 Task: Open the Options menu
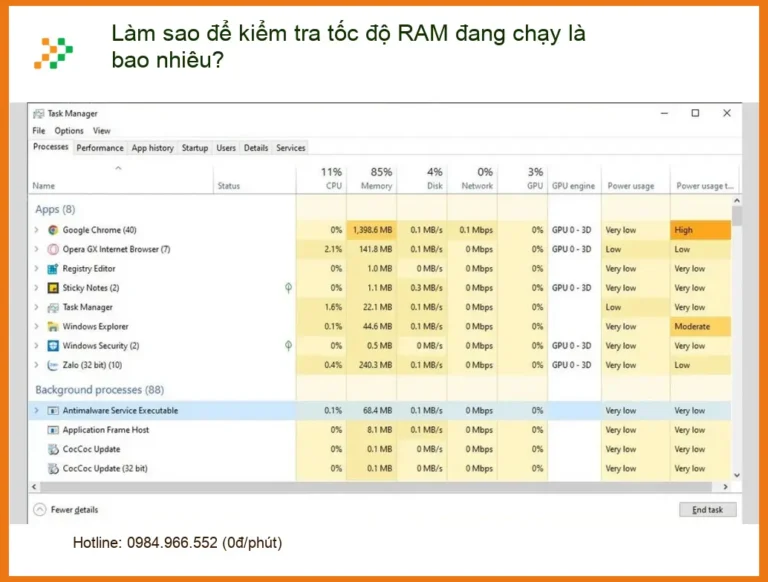(69, 131)
